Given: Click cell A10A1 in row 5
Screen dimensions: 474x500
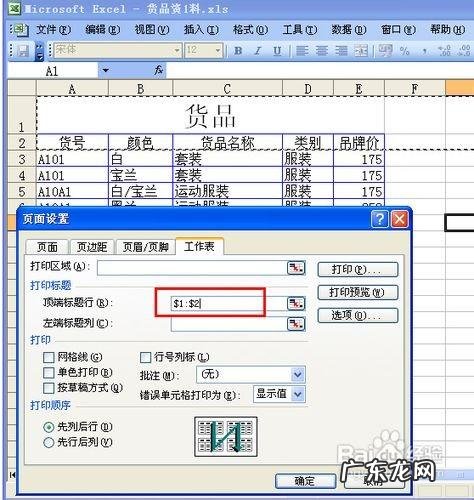Looking at the screenshot, I should point(72,191).
